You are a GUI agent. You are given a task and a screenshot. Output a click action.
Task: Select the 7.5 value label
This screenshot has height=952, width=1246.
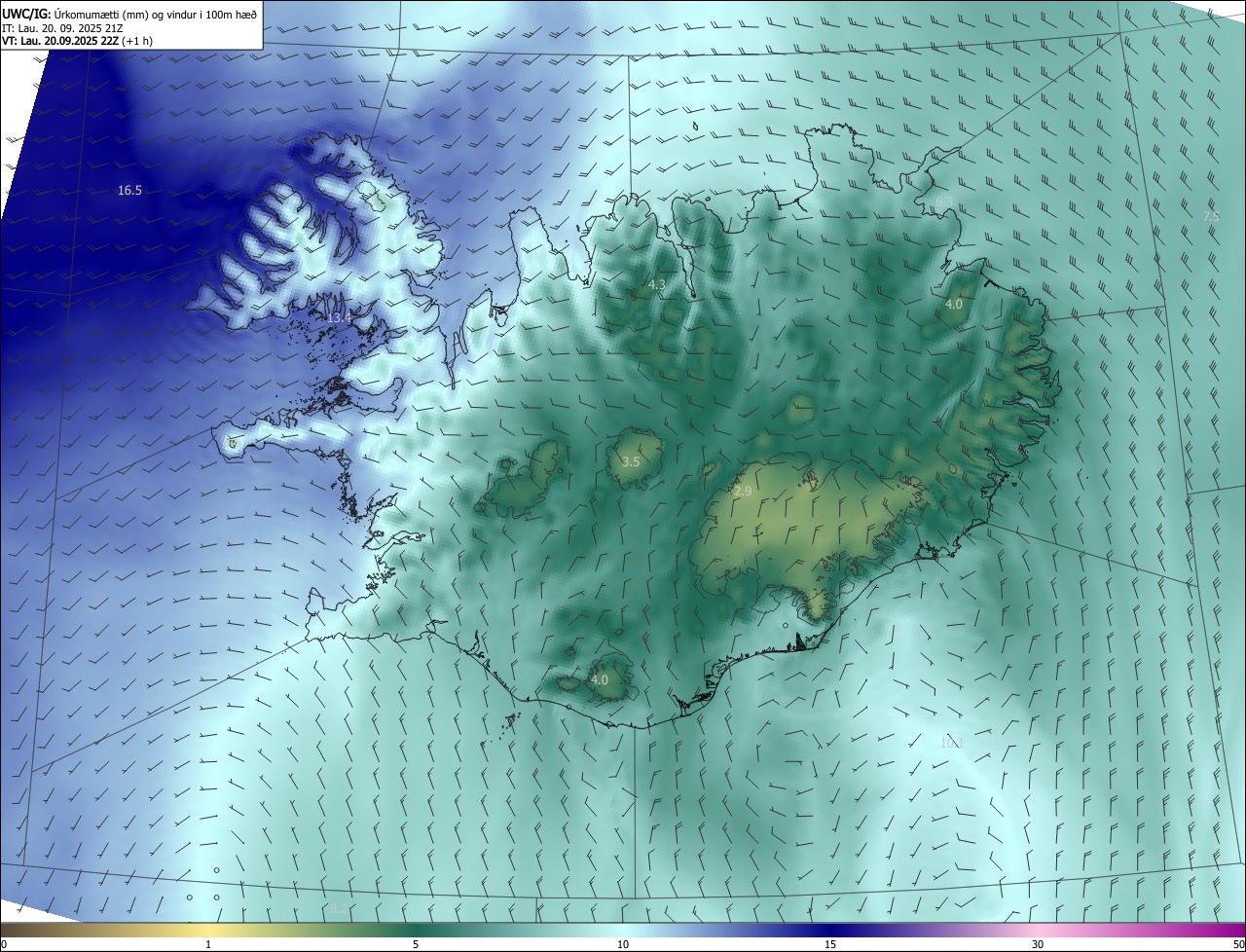point(1211,216)
